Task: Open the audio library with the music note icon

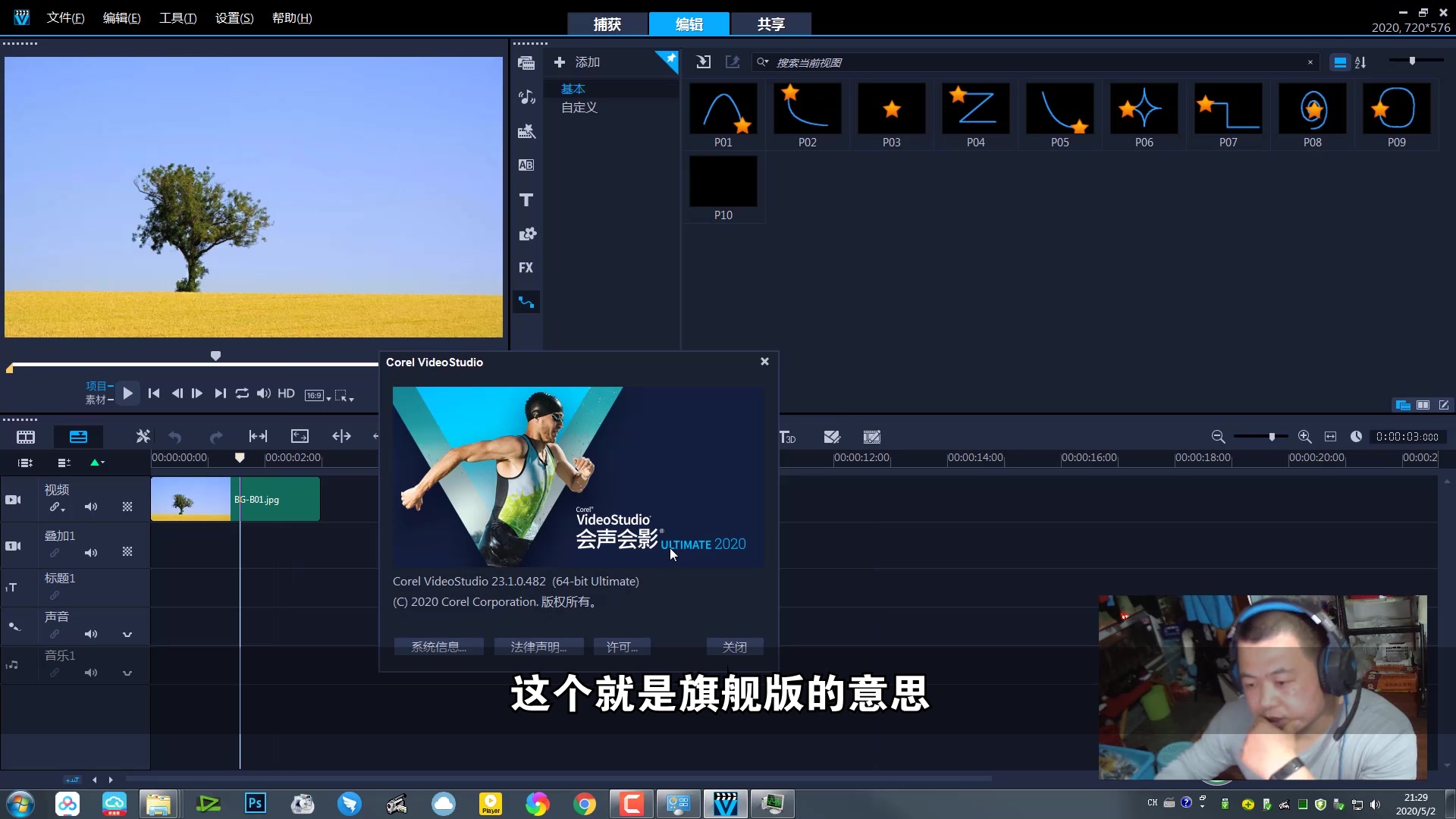Action: point(527,96)
